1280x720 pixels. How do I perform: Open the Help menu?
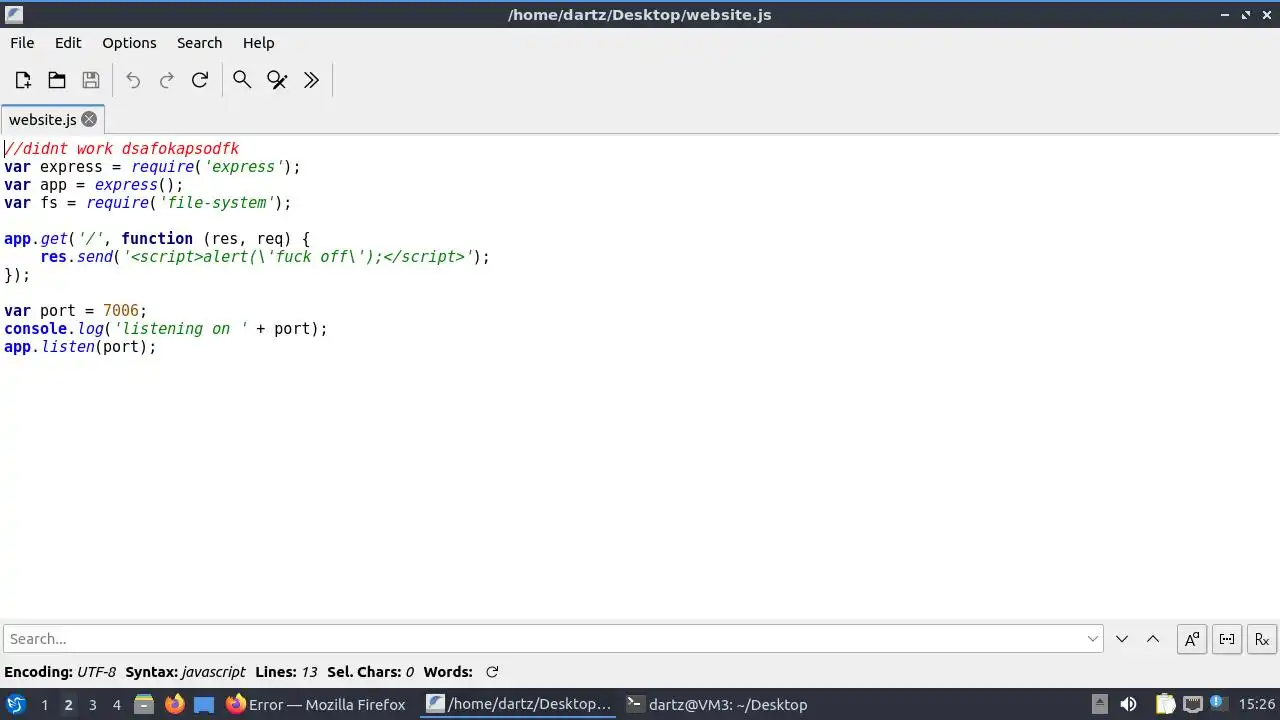tap(258, 43)
